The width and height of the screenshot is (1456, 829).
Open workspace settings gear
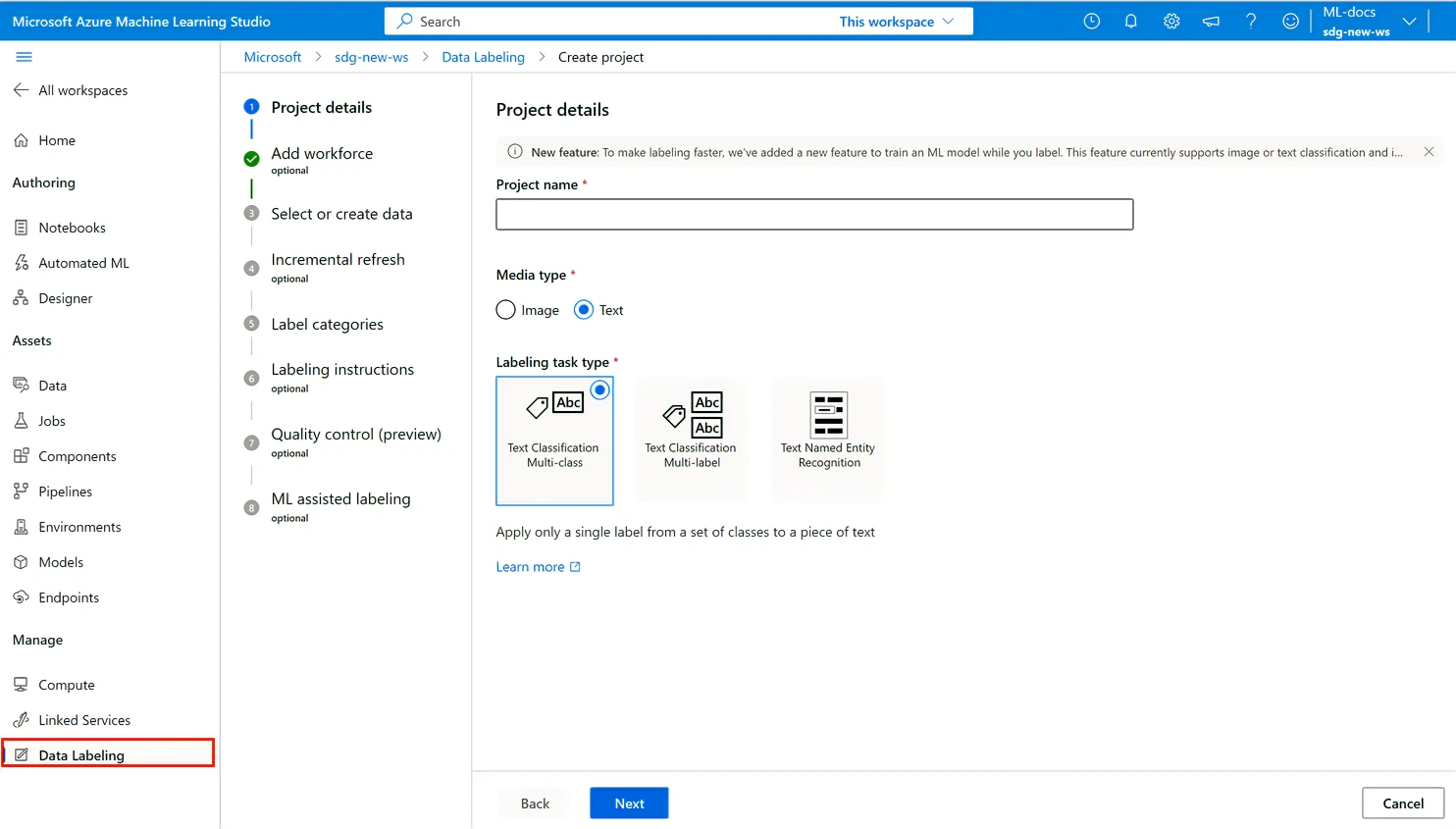coord(1170,21)
